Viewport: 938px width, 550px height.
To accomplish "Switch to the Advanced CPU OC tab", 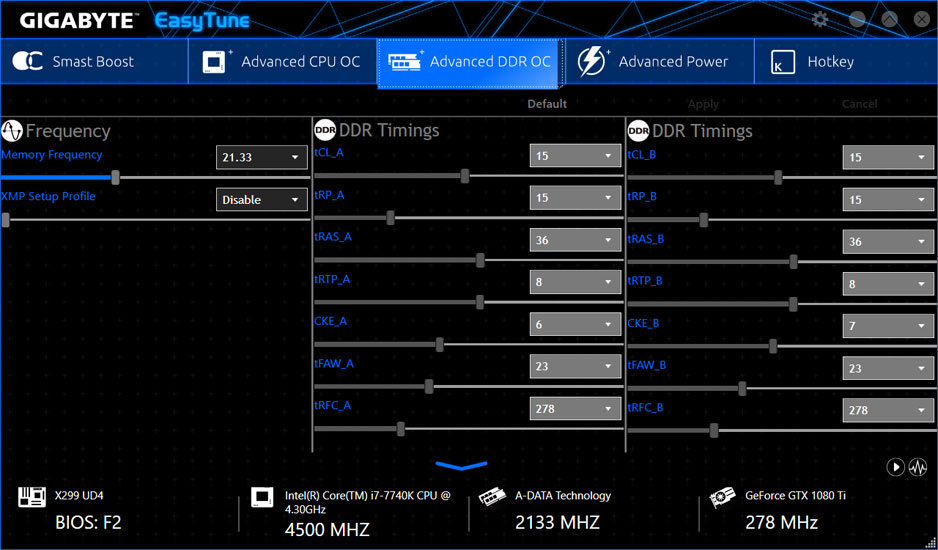I will pyautogui.click(x=282, y=62).
